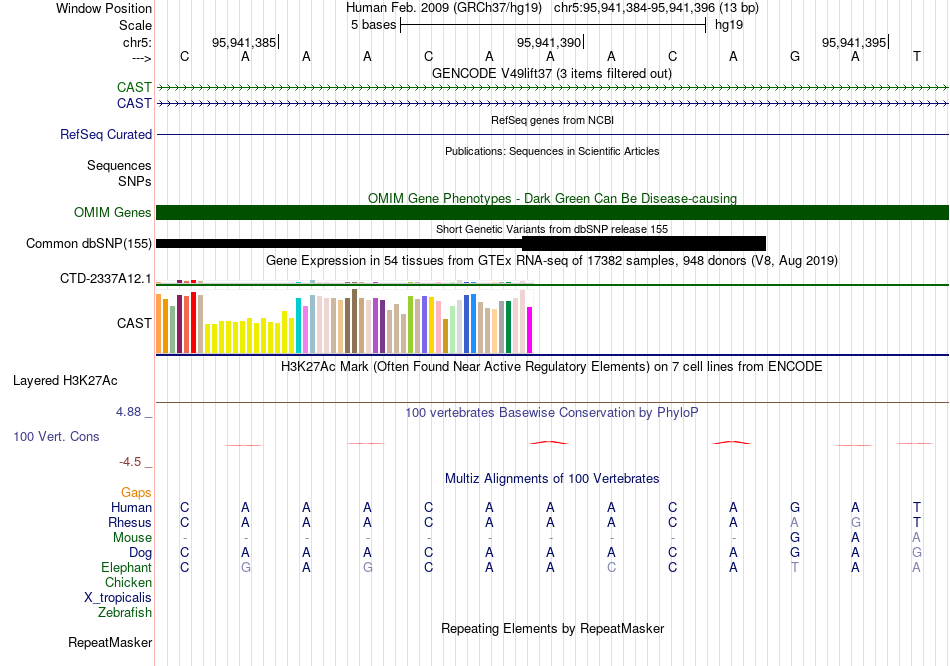This screenshot has width=950, height=666.
Task: Click the CTD-2337A12.1 gene expression label
Action: (x=105, y=279)
